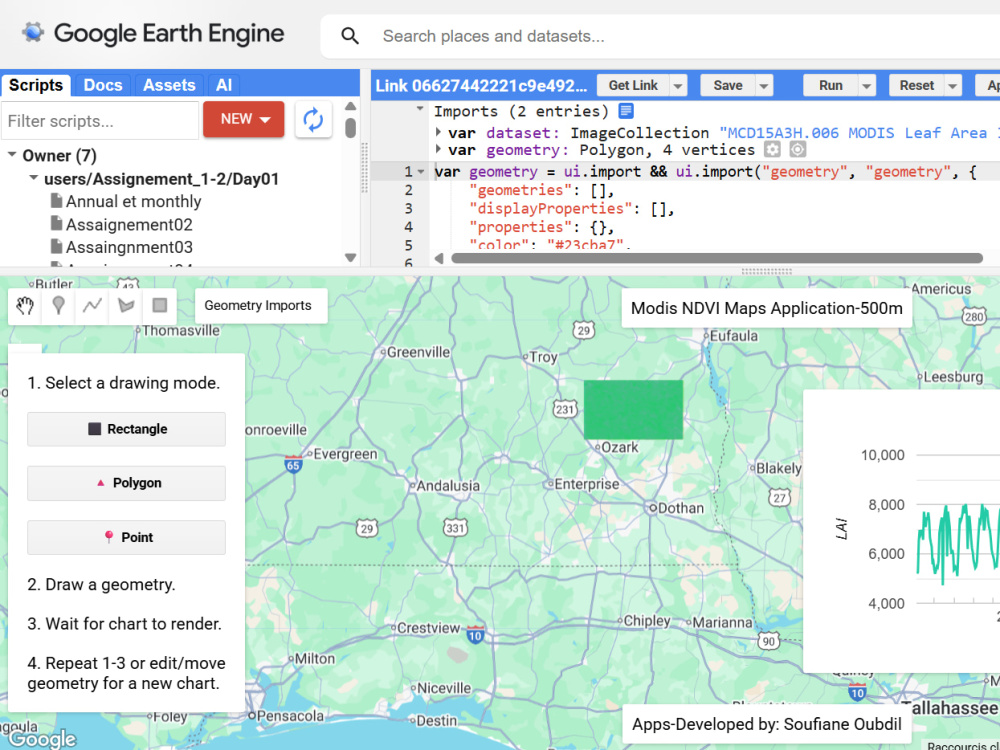Click the Run button
1000x750 pixels.
click(830, 85)
